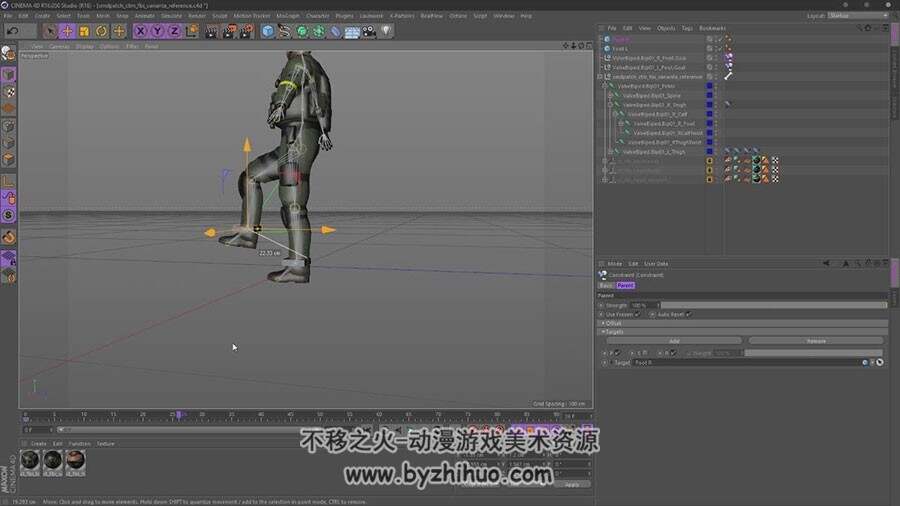Click the Camera object icon in toolbar
The image size is (900, 506).
click(x=369, y=31)
